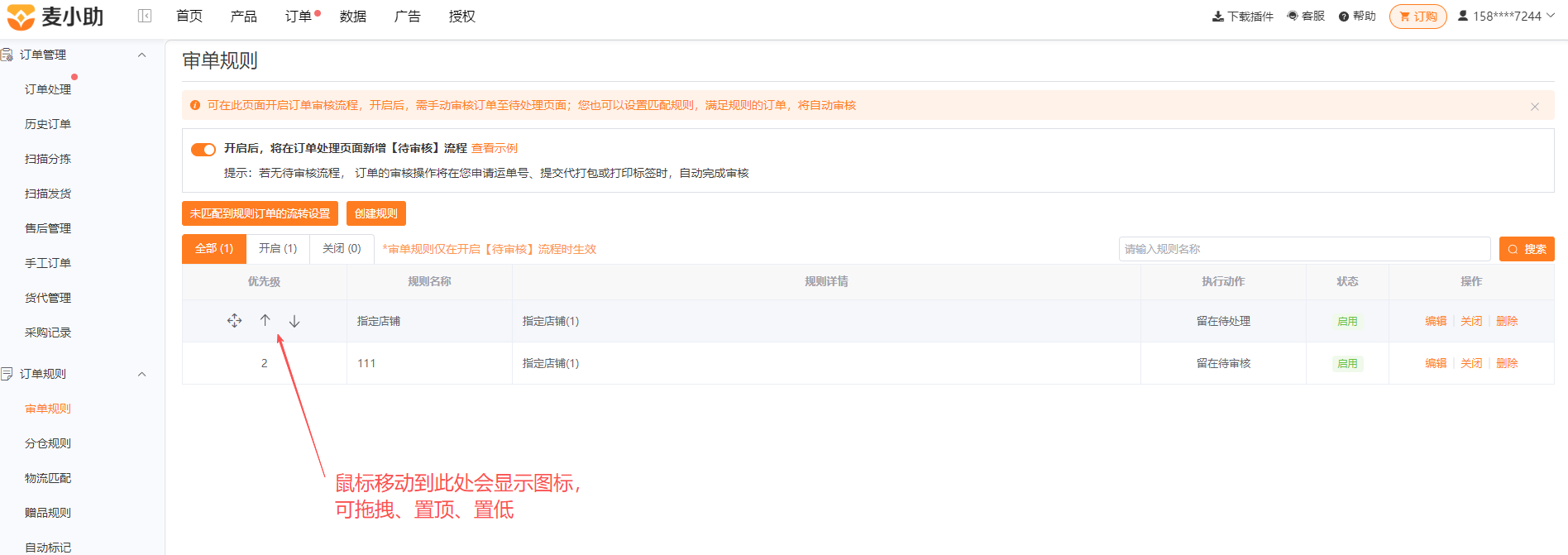Click the 规则名称 column header

click(429, 282)
